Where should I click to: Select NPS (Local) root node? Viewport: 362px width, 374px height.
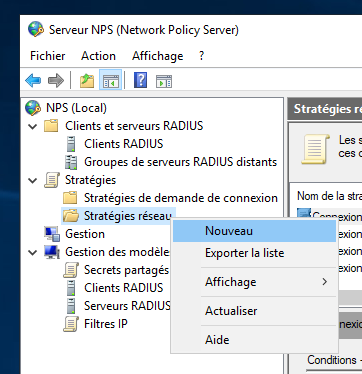pos(76,108)
